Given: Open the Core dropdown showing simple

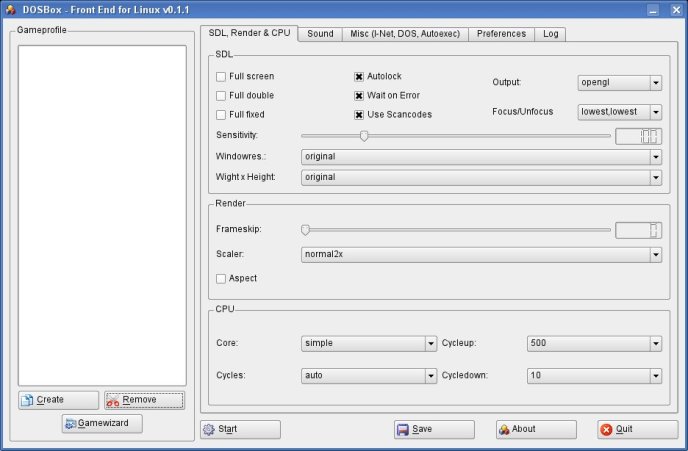Looking at the screenshot, I should point(369,343).
